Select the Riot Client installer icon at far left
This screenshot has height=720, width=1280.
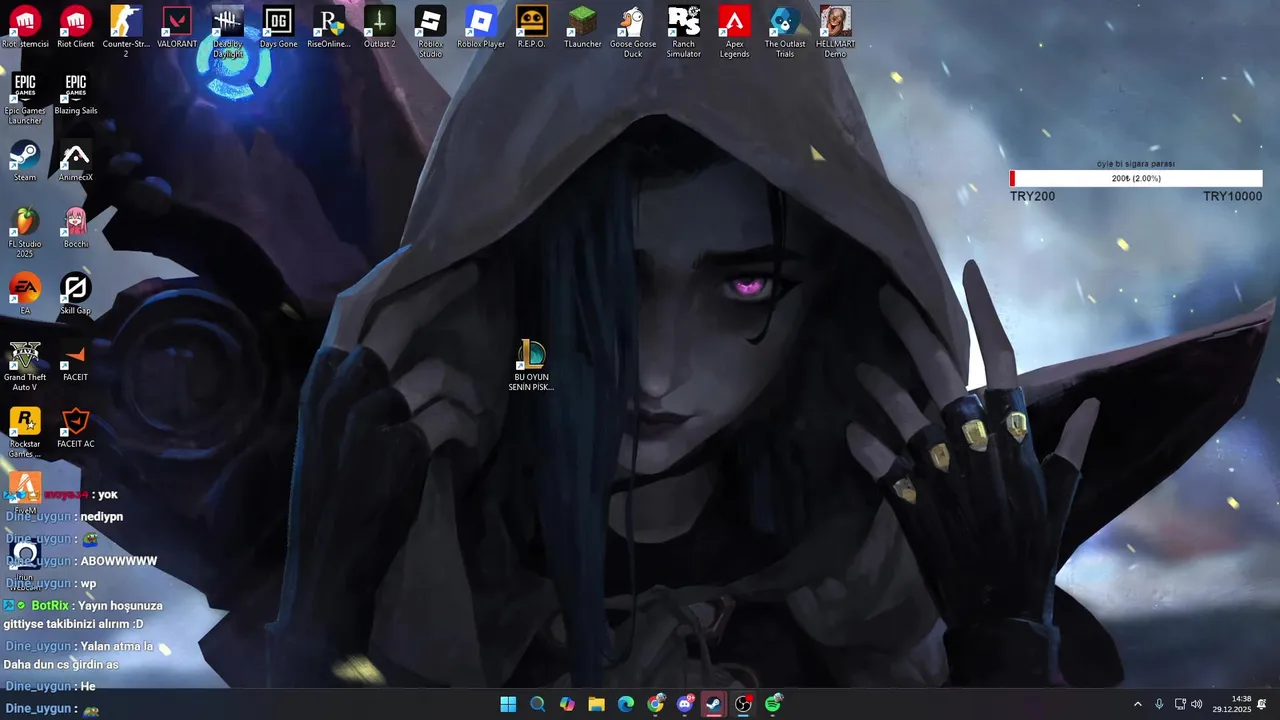coord(25,27)
